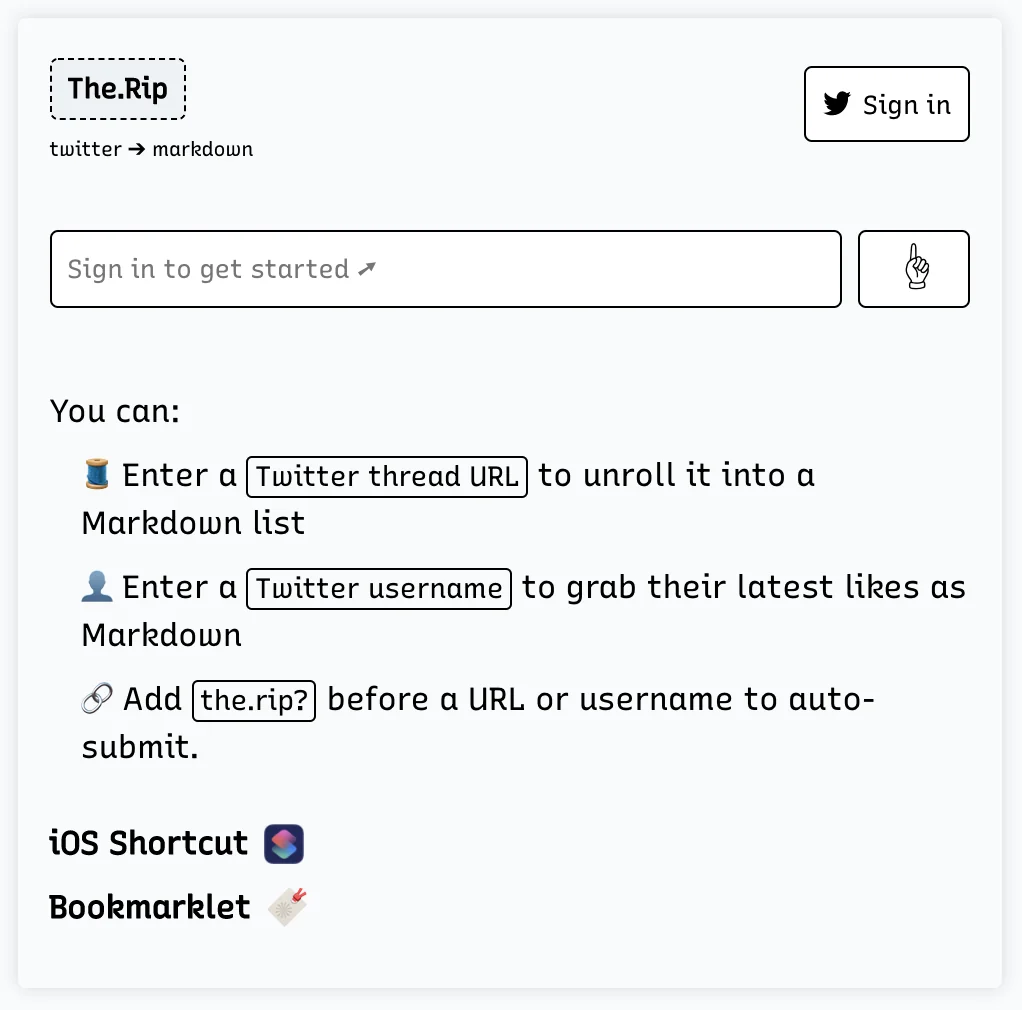Screen dimensions: 1022x1010
Task: Click the arrow in the tagline
Action: point(137,150)
